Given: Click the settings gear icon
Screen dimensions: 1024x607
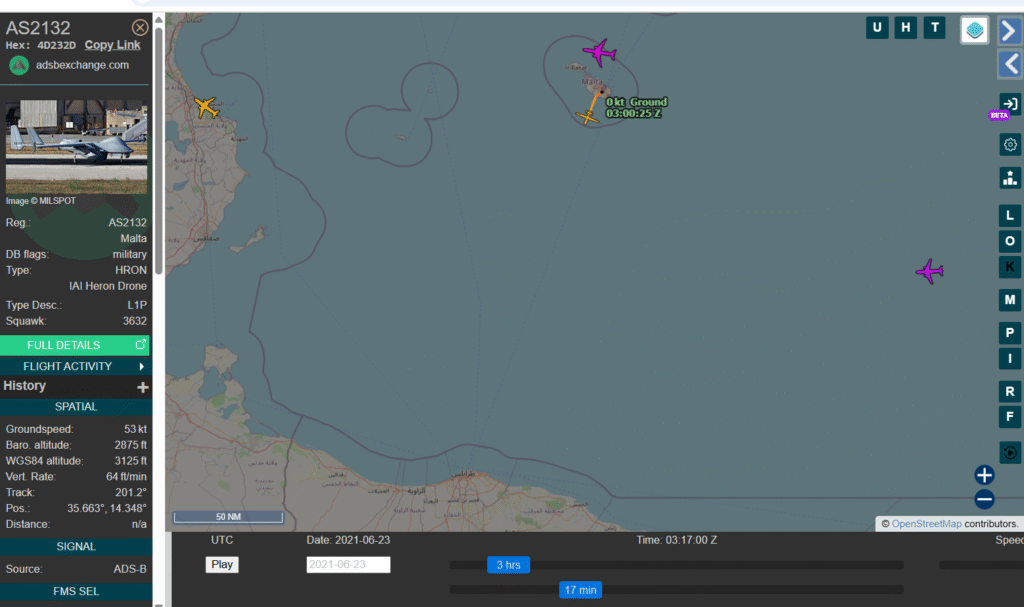Looking at the screenshot, I should (1010, 145).
